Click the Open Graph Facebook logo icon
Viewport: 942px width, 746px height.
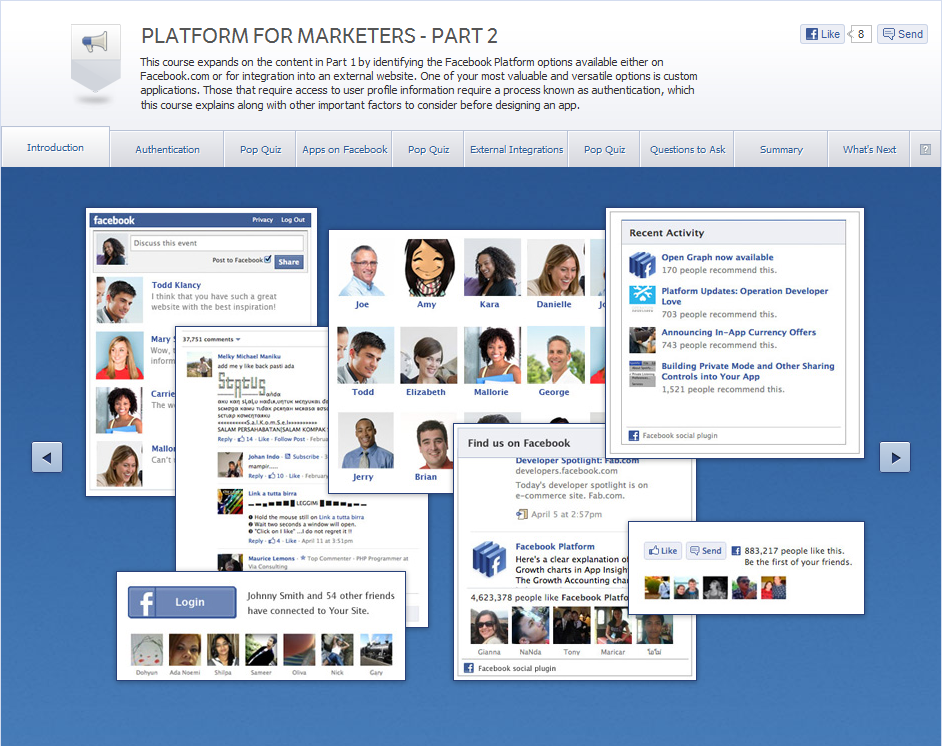[642, 265]
